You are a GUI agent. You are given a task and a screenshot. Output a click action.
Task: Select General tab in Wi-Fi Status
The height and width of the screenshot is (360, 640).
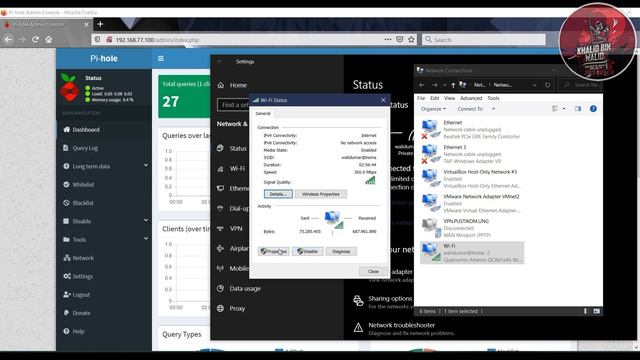(263, 113)
